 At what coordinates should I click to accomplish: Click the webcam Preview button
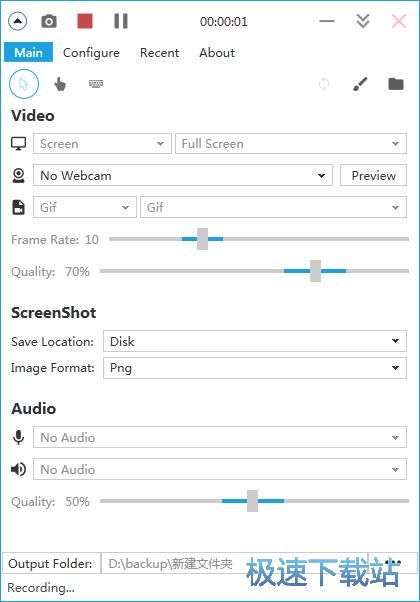click(374, 175)
